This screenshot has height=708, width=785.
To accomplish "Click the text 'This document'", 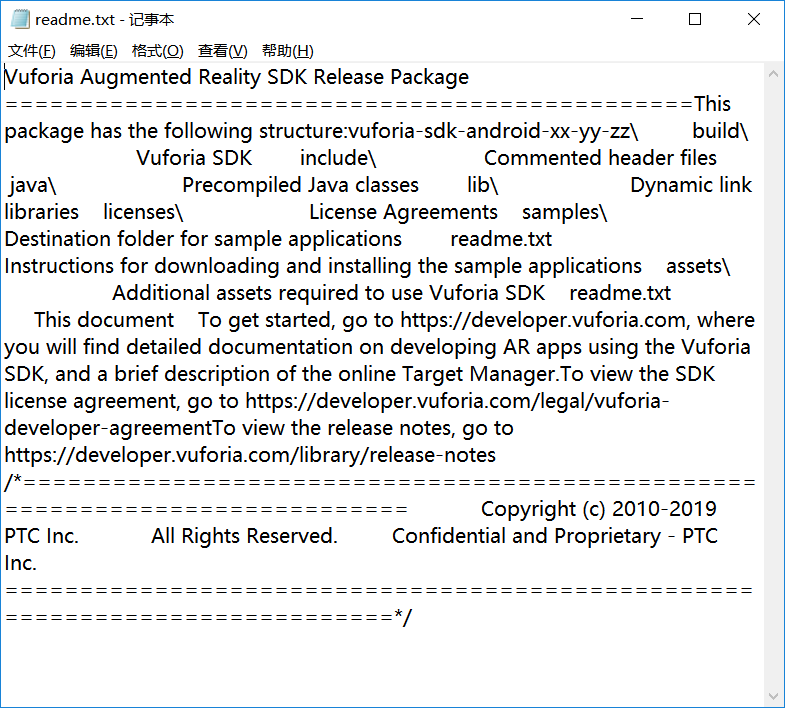I will pyautogui.click(x=104, y=320).
